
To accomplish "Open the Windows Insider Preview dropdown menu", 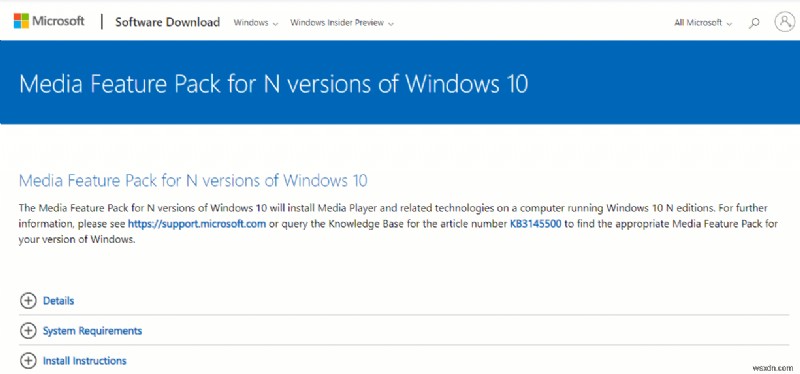I will [342, 23].
